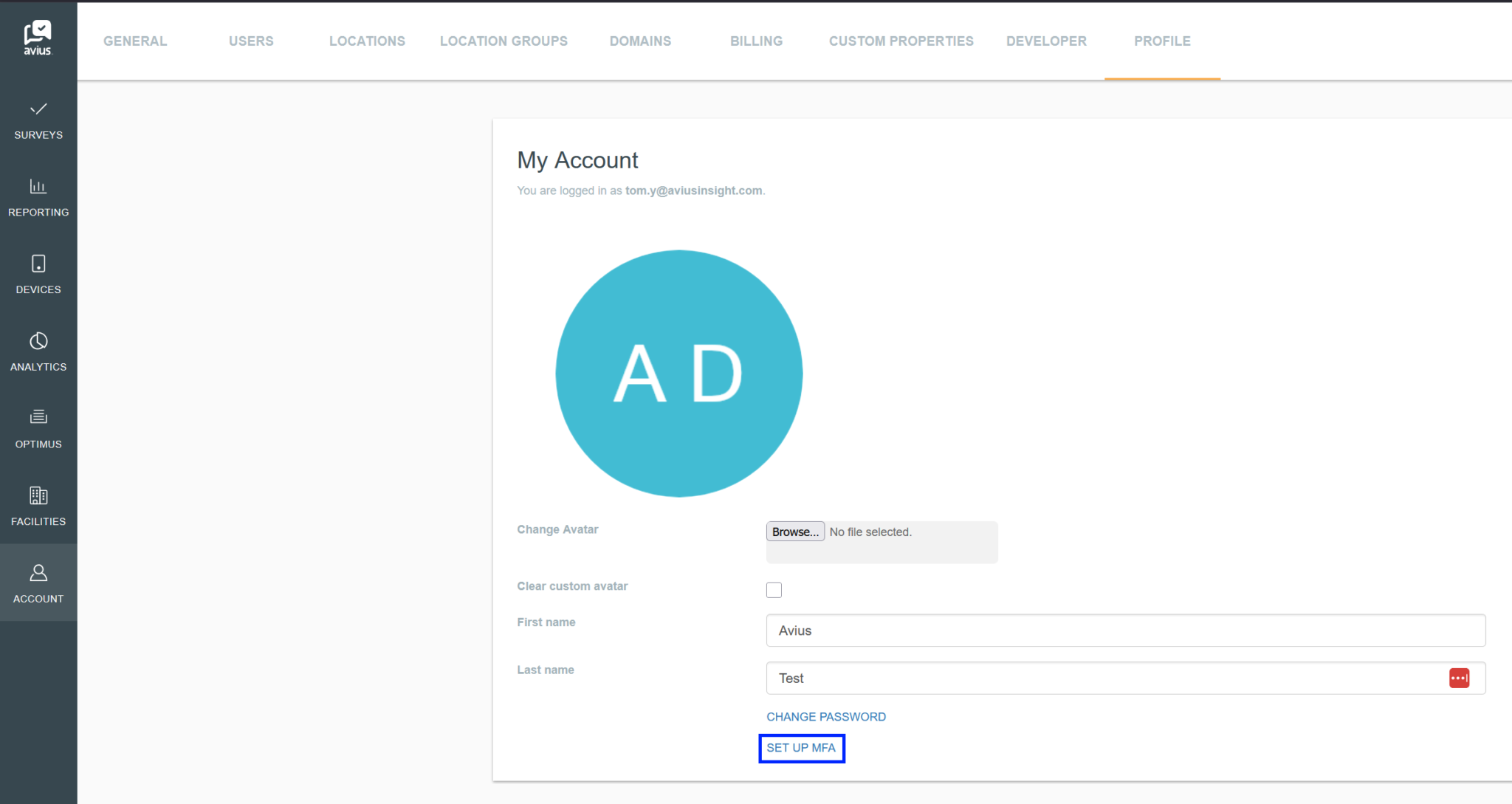Open the Facilities section
Image resolution: width=1512 pixels, height=804 pixels.
point(38,507)
